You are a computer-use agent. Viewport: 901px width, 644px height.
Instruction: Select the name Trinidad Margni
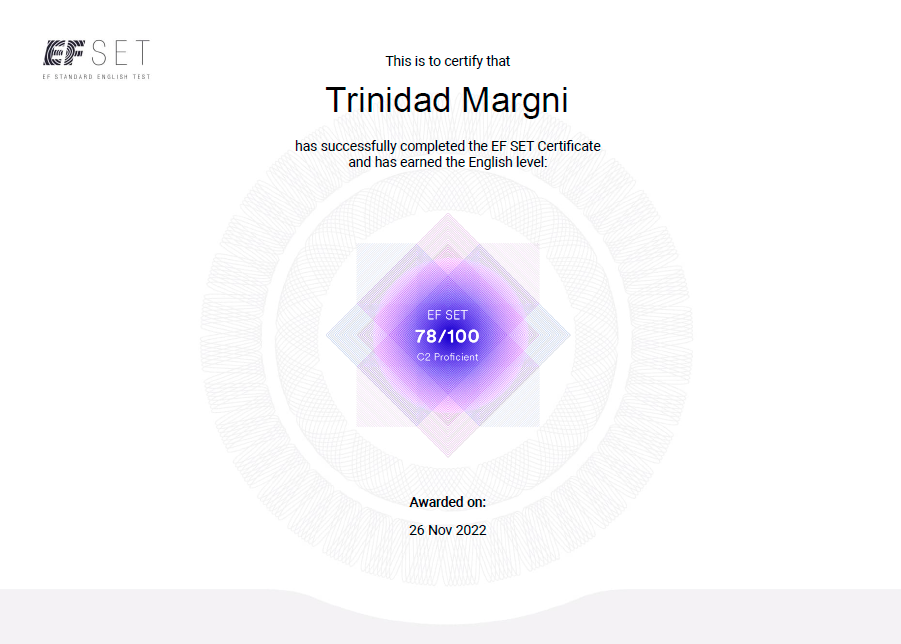447,100
